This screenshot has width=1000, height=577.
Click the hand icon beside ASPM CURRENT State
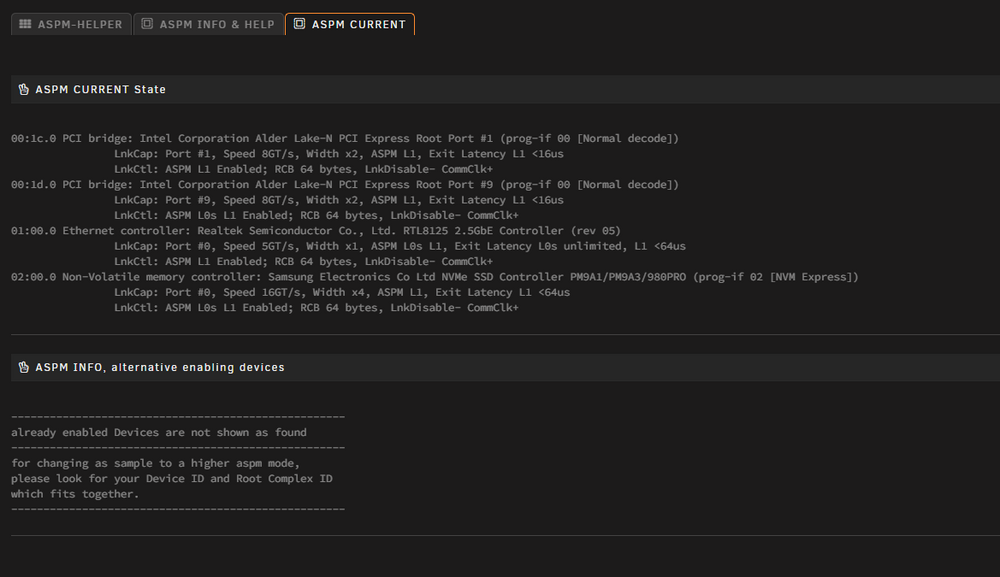pos(24,89)
